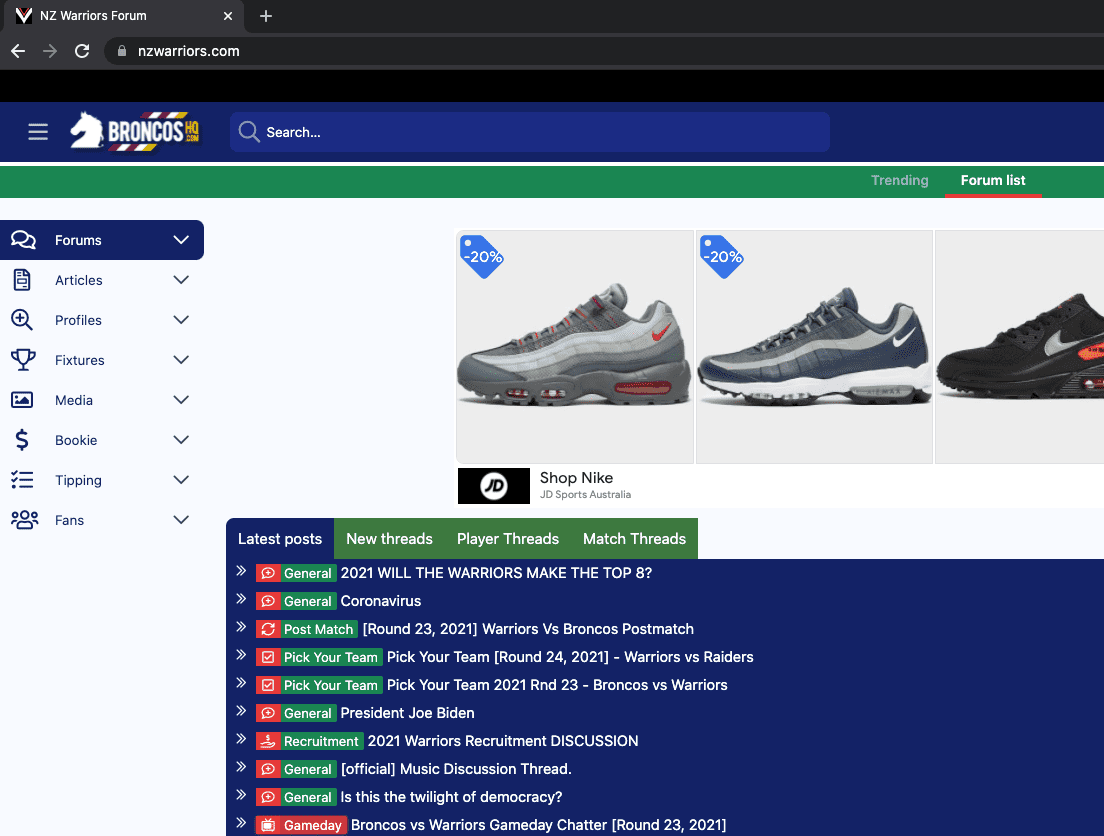
Task: Switch to the Forum list tab
Action: pyautogui.click(x=993, y=180)
